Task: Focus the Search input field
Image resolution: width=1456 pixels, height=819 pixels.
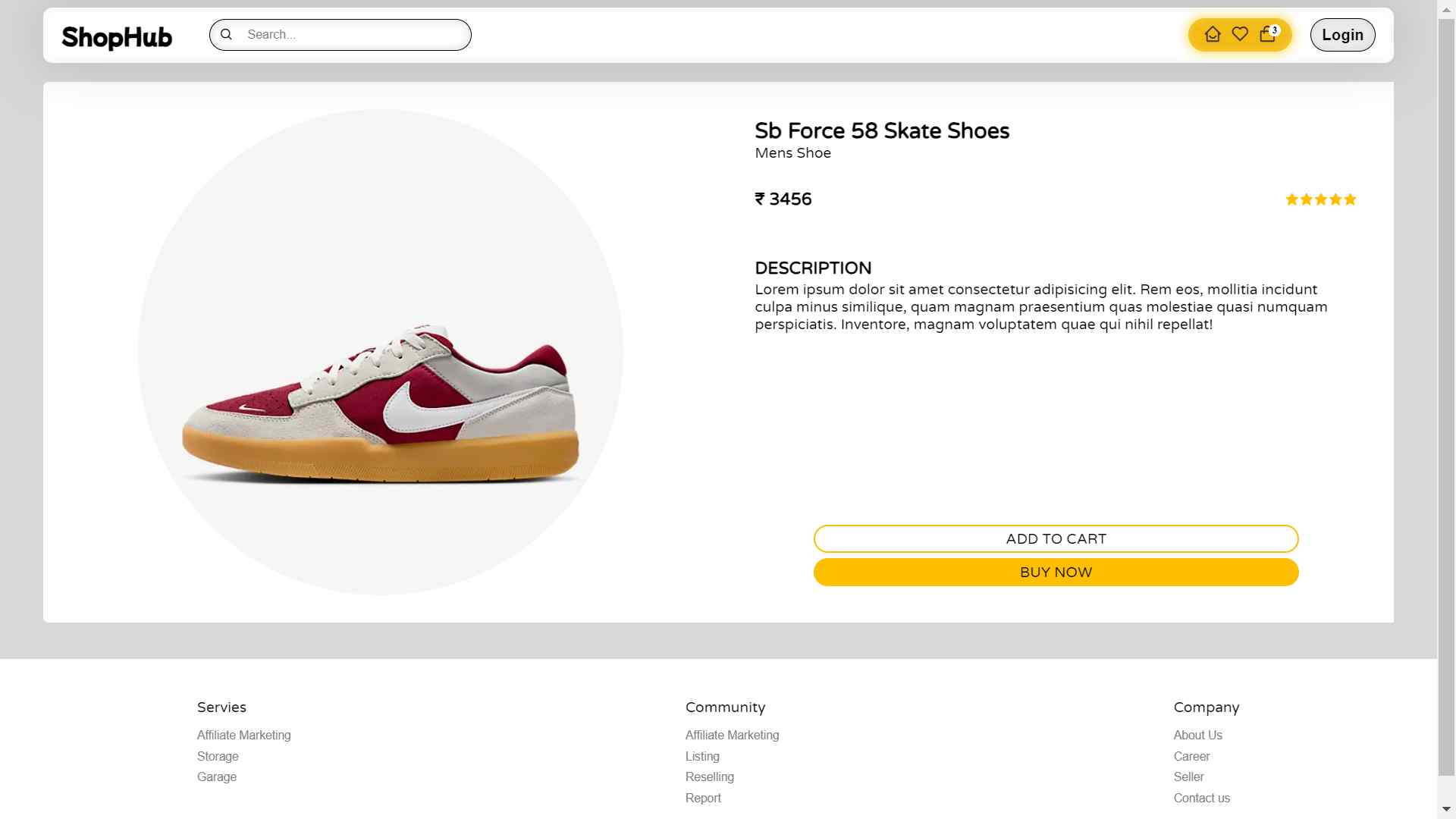Action: 353,35
